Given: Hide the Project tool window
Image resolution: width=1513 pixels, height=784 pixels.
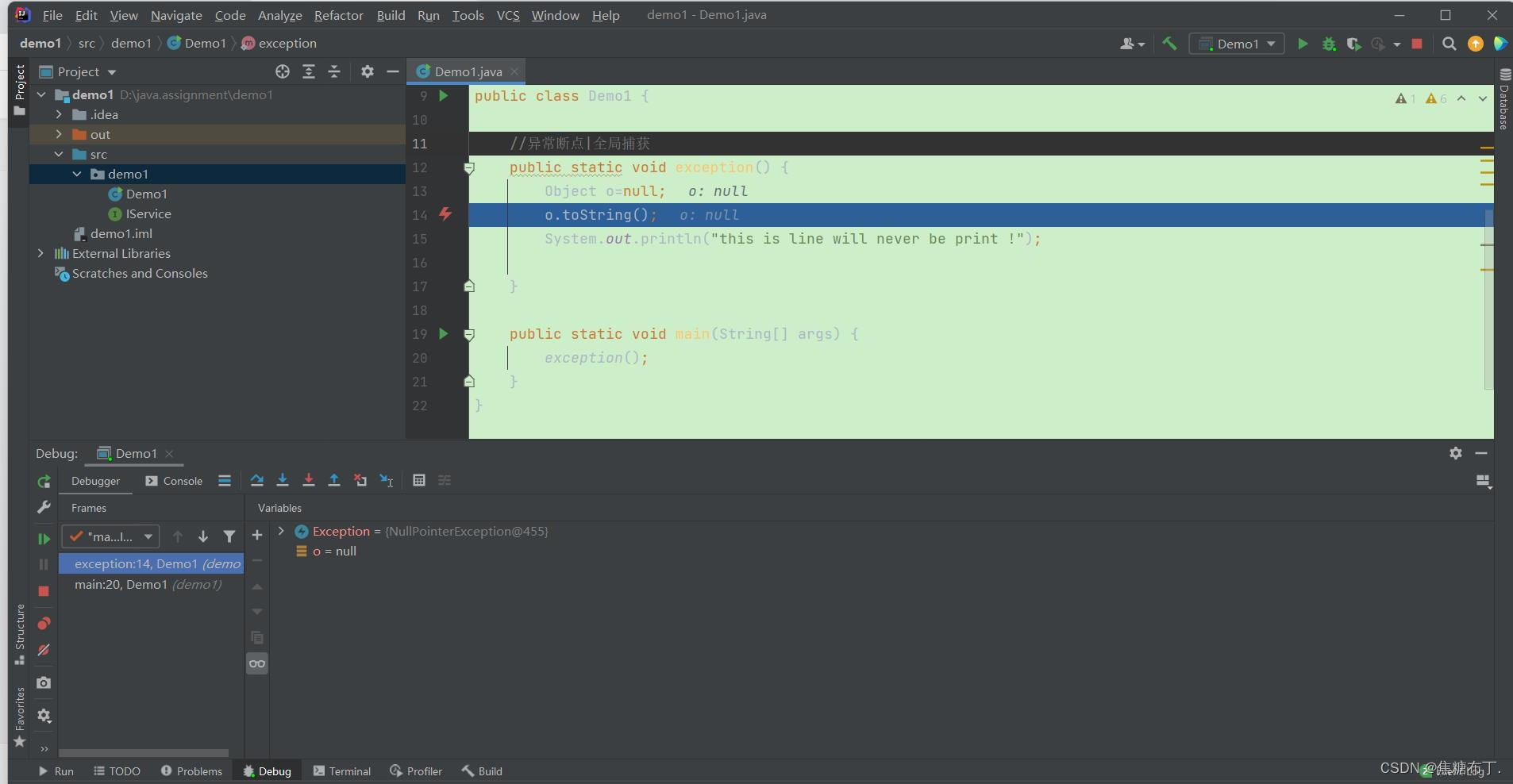Looking at the screenshot, I should click(x=392, y=71).
